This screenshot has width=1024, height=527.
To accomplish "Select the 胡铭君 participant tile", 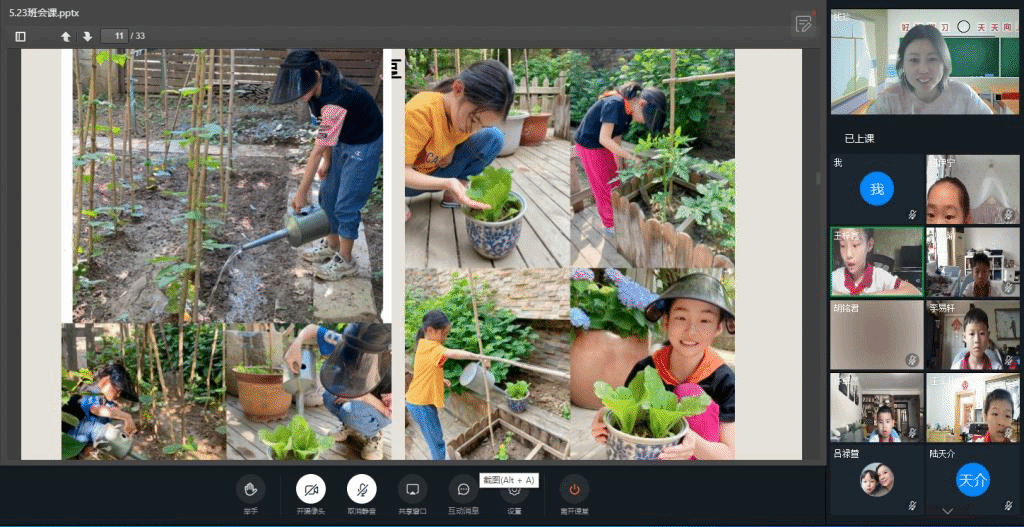I will 876,335.
